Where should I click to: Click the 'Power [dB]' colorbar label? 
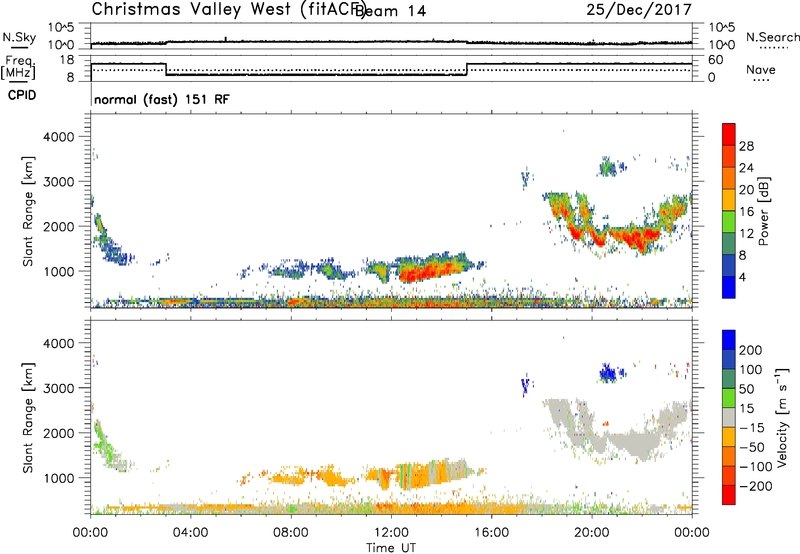coord(763,211)
